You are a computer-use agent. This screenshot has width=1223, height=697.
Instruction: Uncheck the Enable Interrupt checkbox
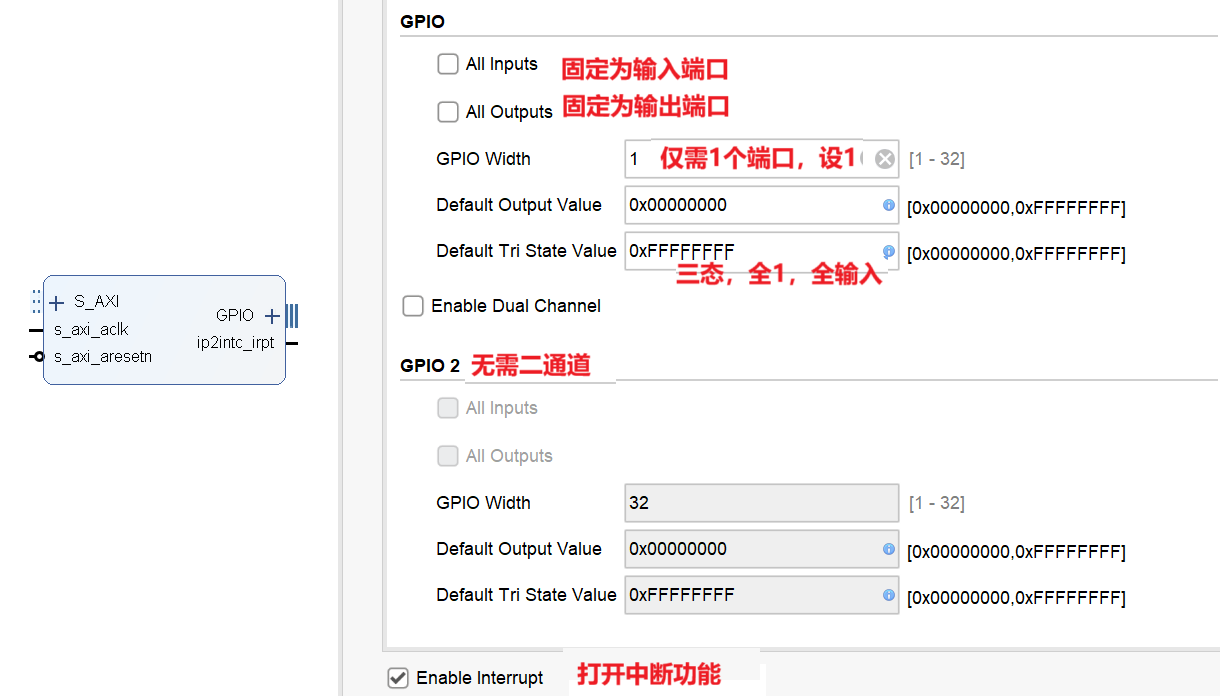point(398,678)
